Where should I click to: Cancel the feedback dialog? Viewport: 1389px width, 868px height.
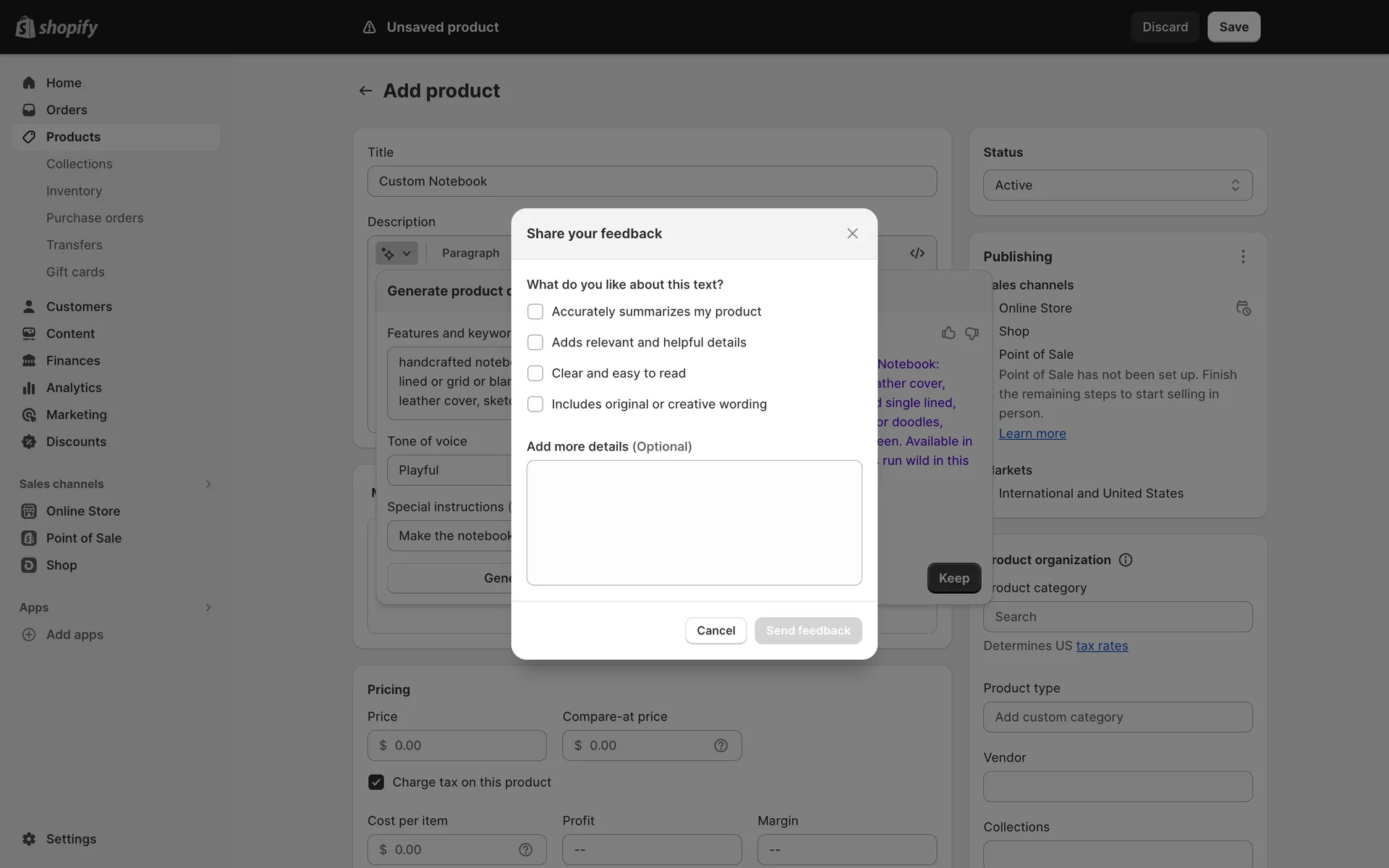(x=715, y=631)
